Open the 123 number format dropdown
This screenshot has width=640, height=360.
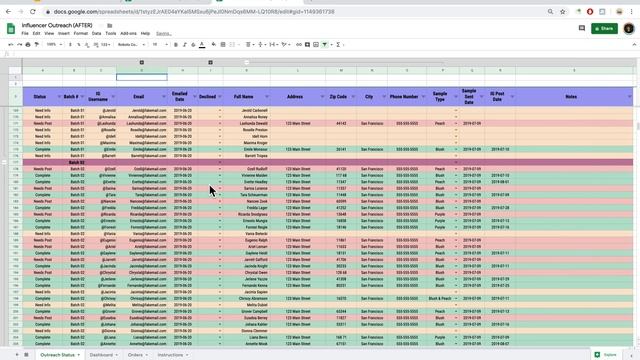(105, 44)
